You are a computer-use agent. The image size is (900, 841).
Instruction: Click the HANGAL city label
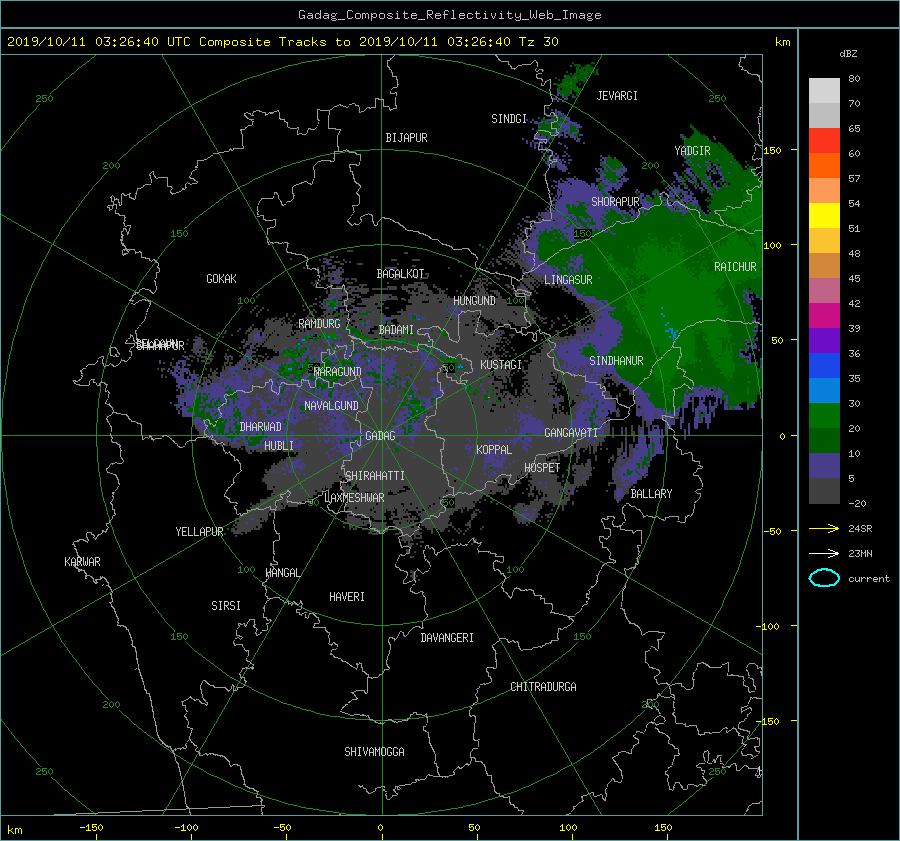point(282,573)
